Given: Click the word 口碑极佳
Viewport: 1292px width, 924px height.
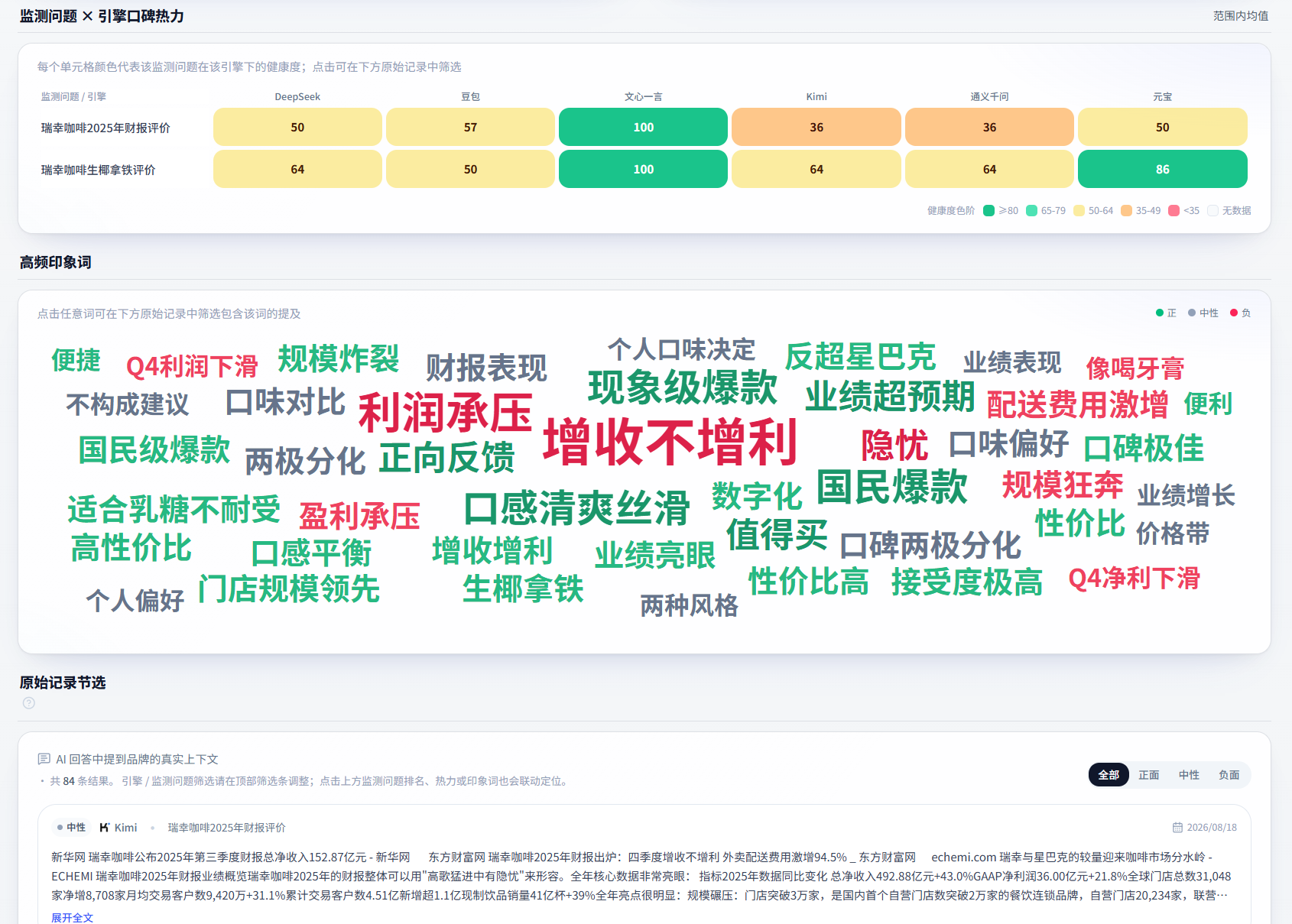Looking at the screenshot, I should point(1144,449).
